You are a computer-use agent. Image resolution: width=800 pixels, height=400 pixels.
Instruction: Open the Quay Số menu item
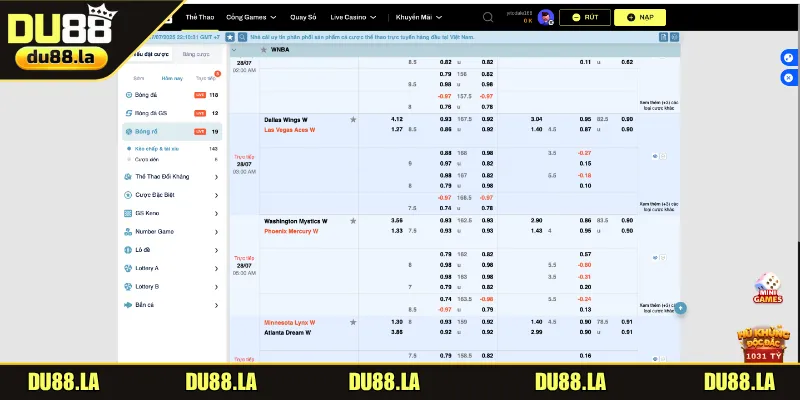(305, 17)
